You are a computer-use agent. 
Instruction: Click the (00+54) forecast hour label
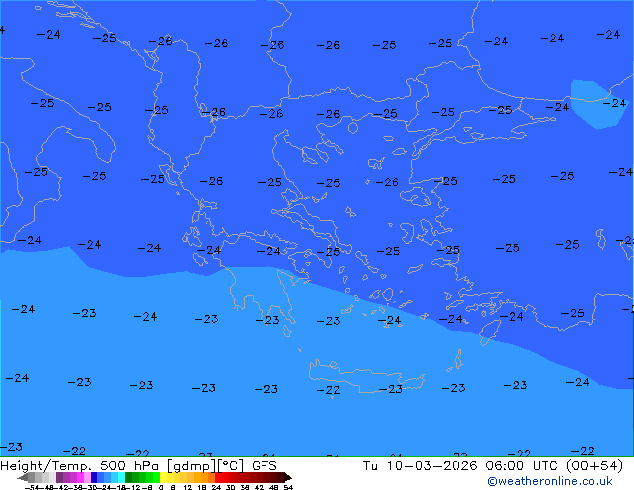[594, 466]
